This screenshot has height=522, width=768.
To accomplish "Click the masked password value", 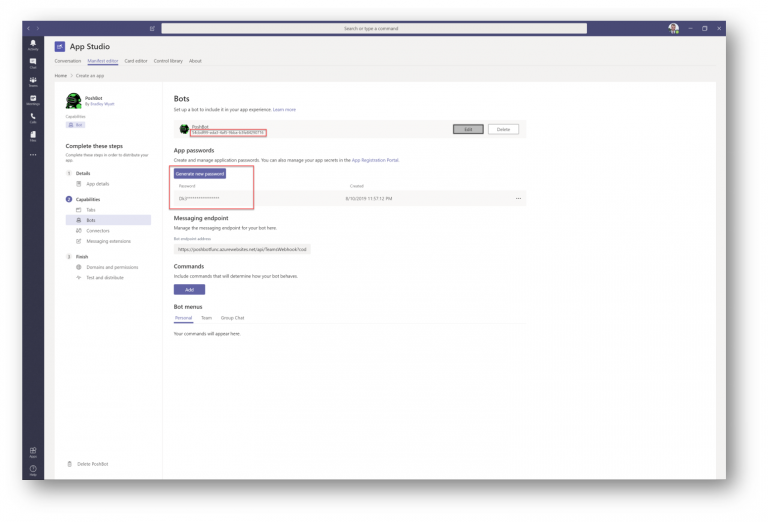I will tap(199, 198).
